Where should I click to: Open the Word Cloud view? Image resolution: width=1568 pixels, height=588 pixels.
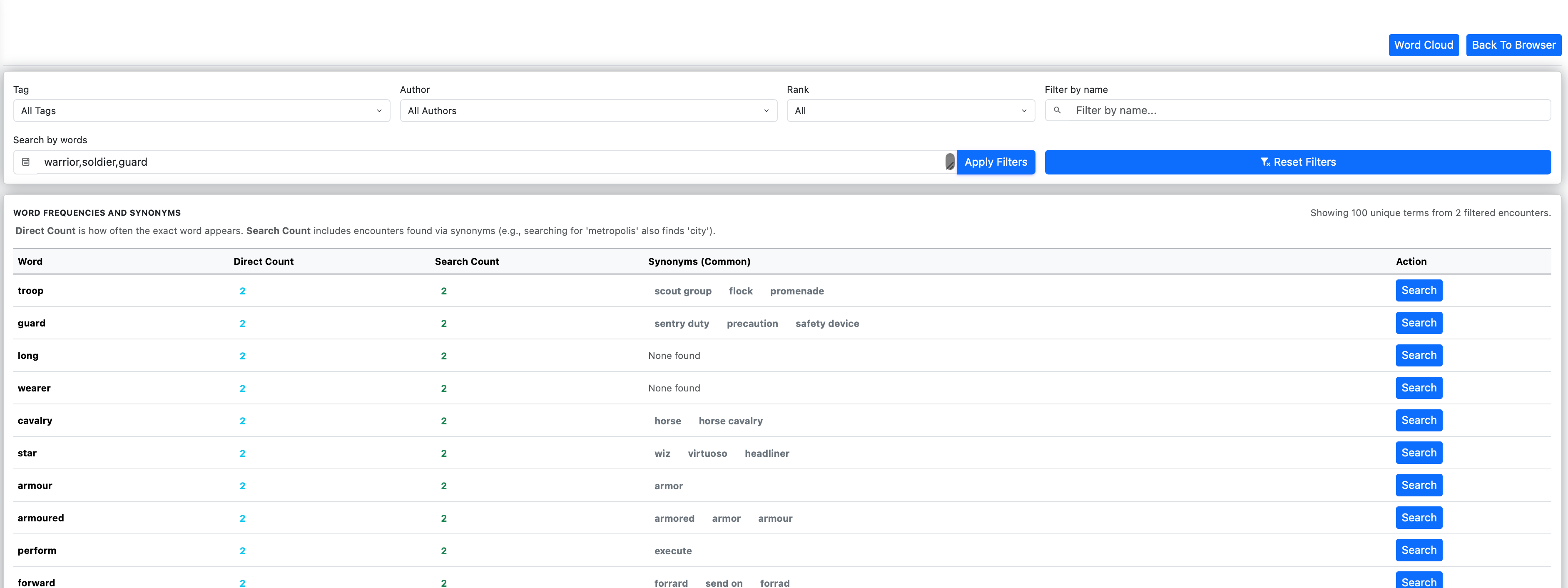point(1423,45)
